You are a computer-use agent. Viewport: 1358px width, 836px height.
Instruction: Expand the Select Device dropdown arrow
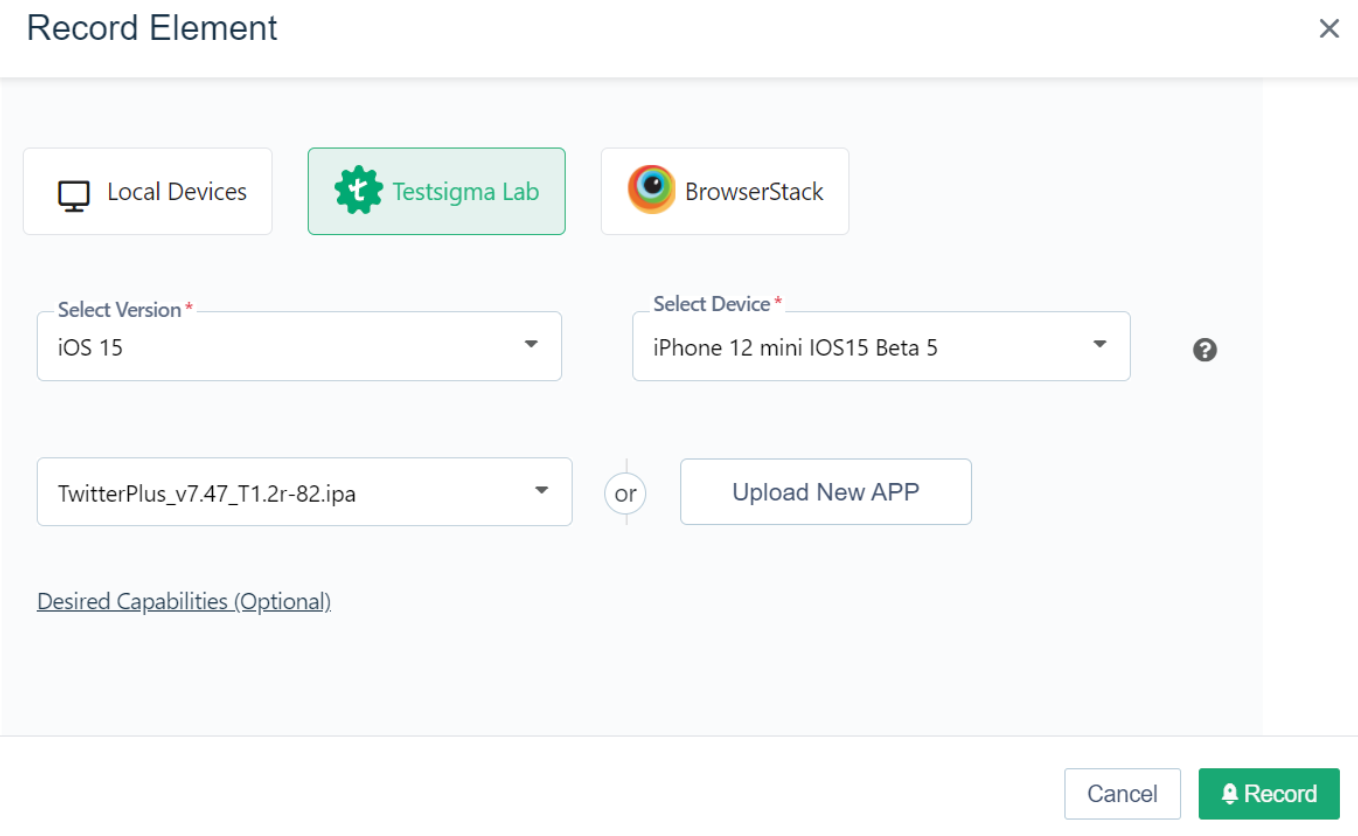pos(1099,345)
